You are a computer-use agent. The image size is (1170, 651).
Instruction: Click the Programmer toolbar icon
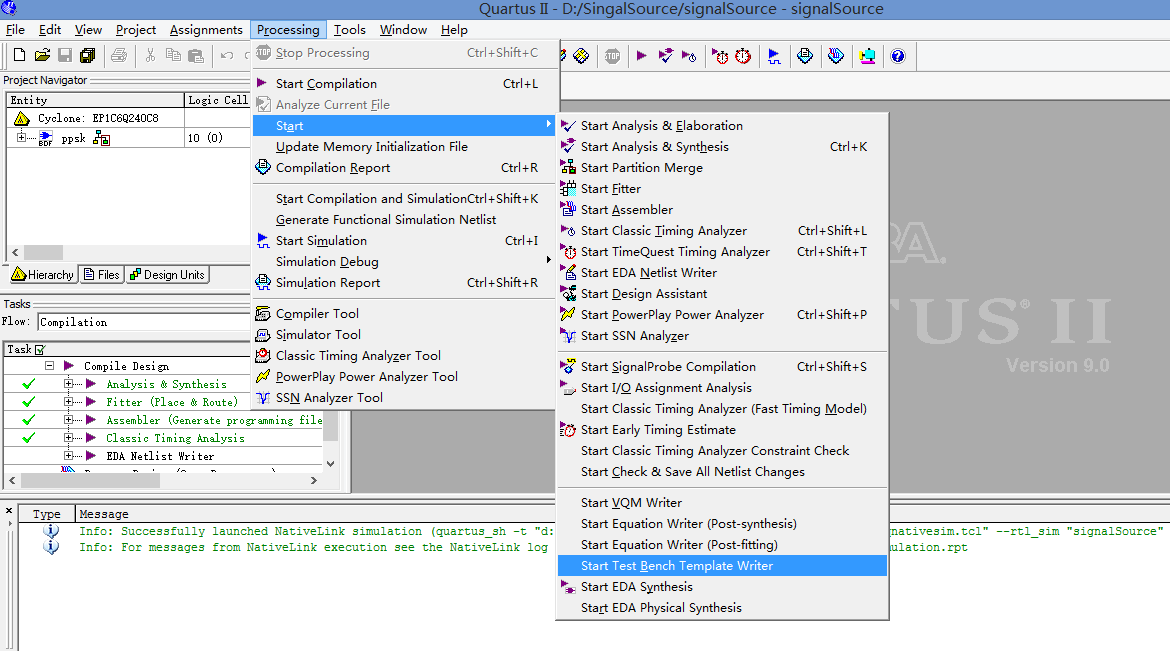836,56
